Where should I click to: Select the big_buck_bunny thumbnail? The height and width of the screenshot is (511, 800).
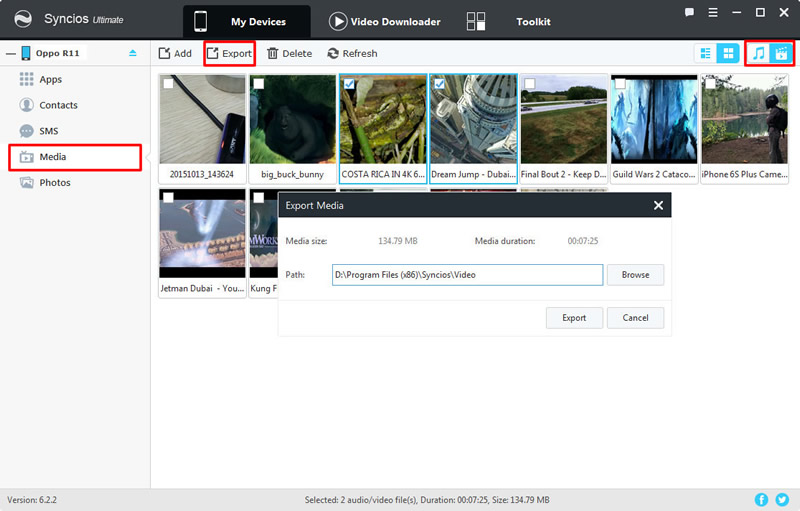(293, 119)
